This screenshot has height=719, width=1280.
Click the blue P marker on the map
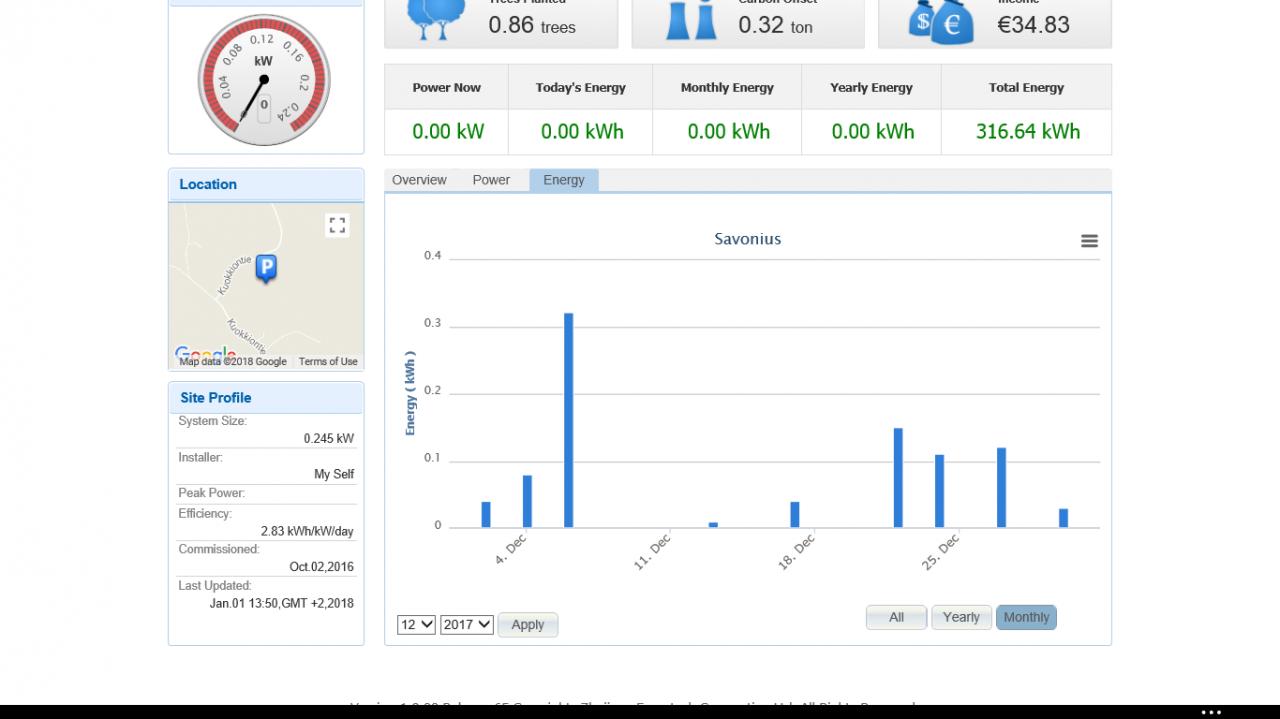[266, 268]
